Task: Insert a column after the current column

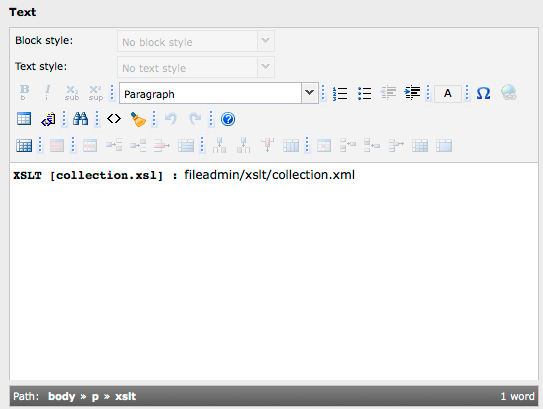Action: point(243,145)
